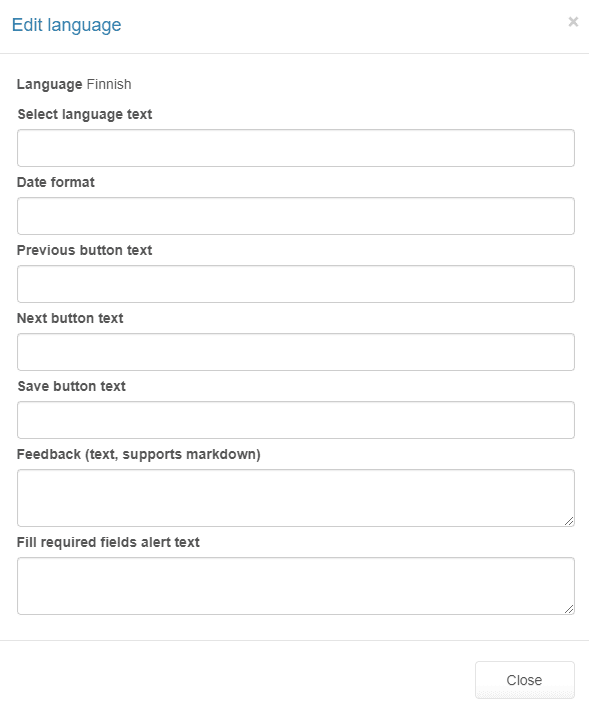
Task: Click the "Finnish" language value text
Action: tap(109, 84)
